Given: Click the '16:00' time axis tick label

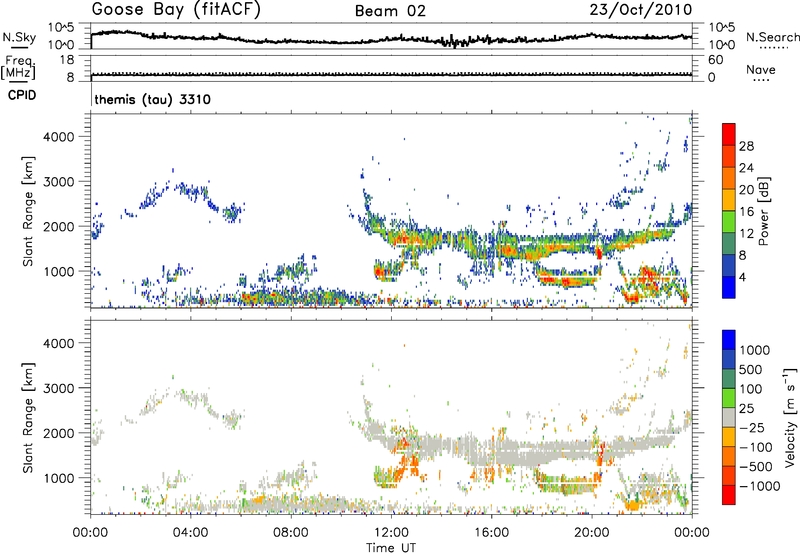Looking at the screenshot, I should [491, 533].
